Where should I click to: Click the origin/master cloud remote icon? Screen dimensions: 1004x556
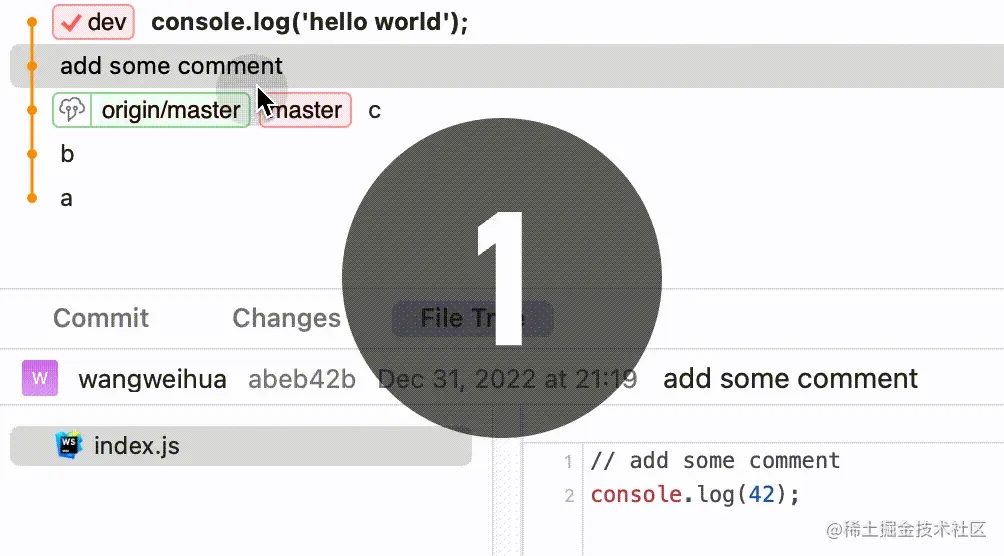[71, 110]
